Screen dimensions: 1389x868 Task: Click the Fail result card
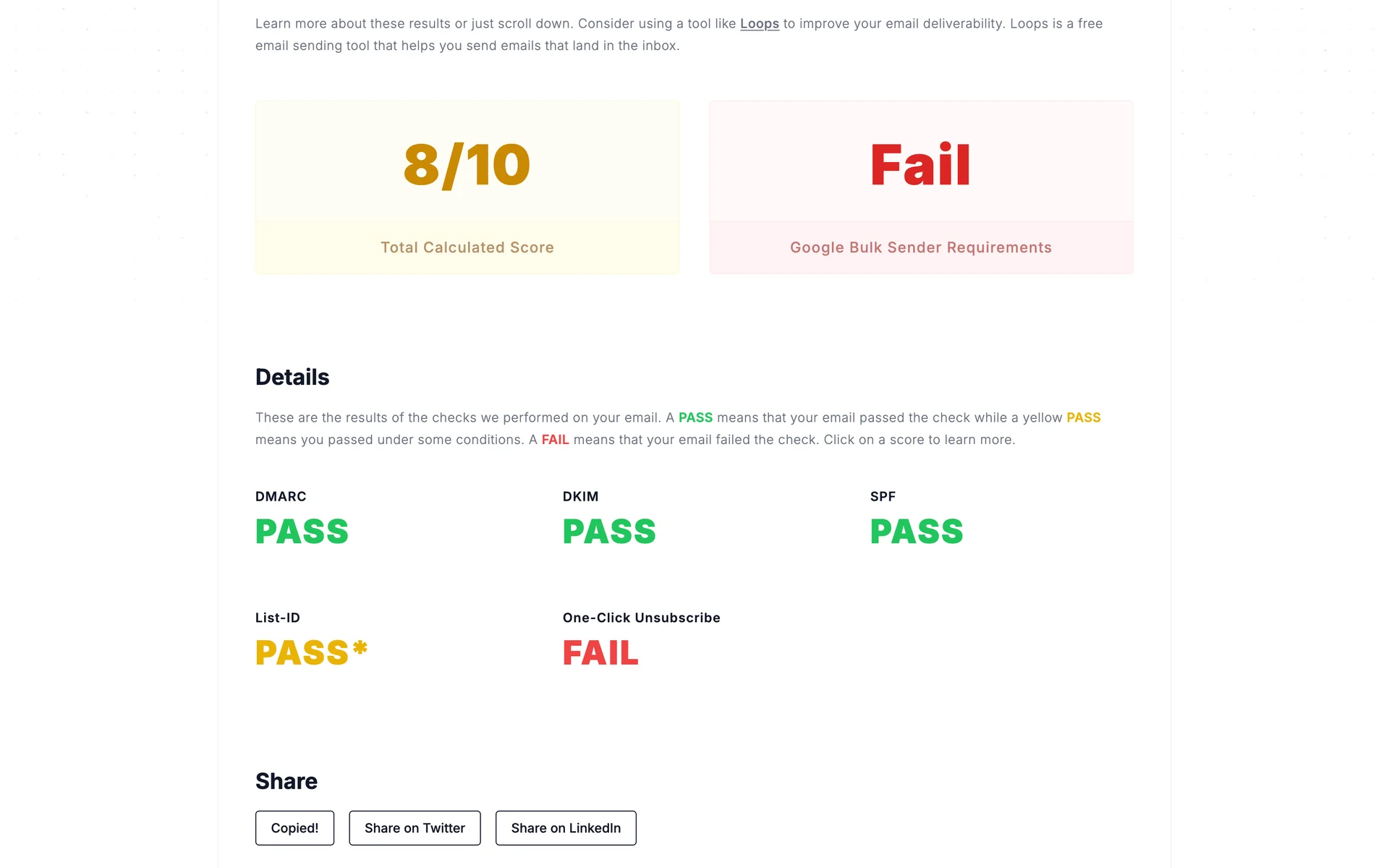pyautogui.click(x=921, y=187)
